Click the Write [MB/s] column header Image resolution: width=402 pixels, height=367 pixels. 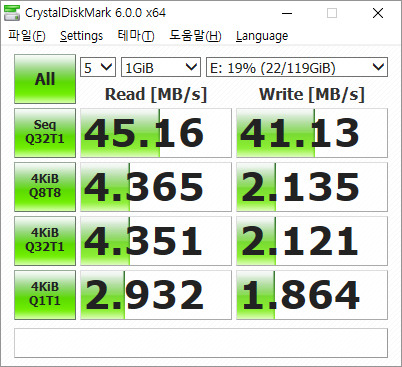pyautogui.click(x=312, y=94)
